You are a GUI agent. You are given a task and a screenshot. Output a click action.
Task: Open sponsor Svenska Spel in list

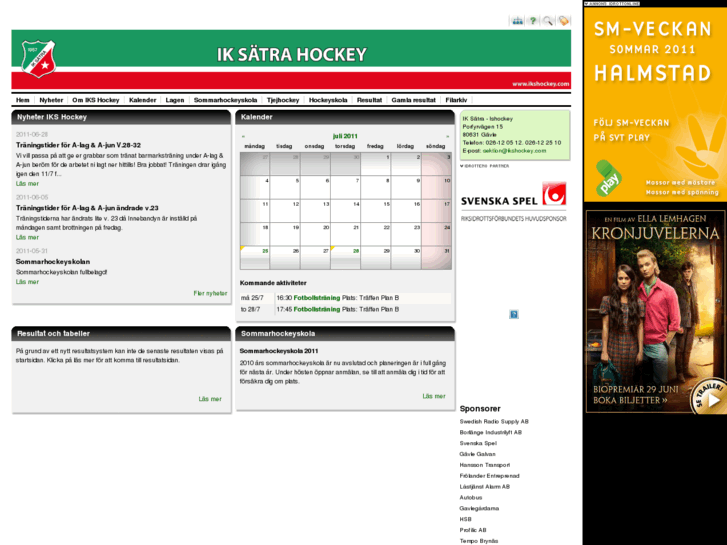(478, 443)
